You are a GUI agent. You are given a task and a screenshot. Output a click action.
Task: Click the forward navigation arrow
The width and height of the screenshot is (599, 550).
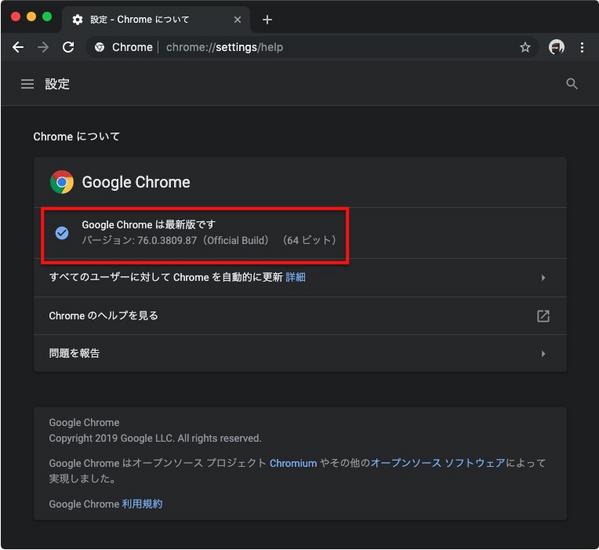[43, 47]
